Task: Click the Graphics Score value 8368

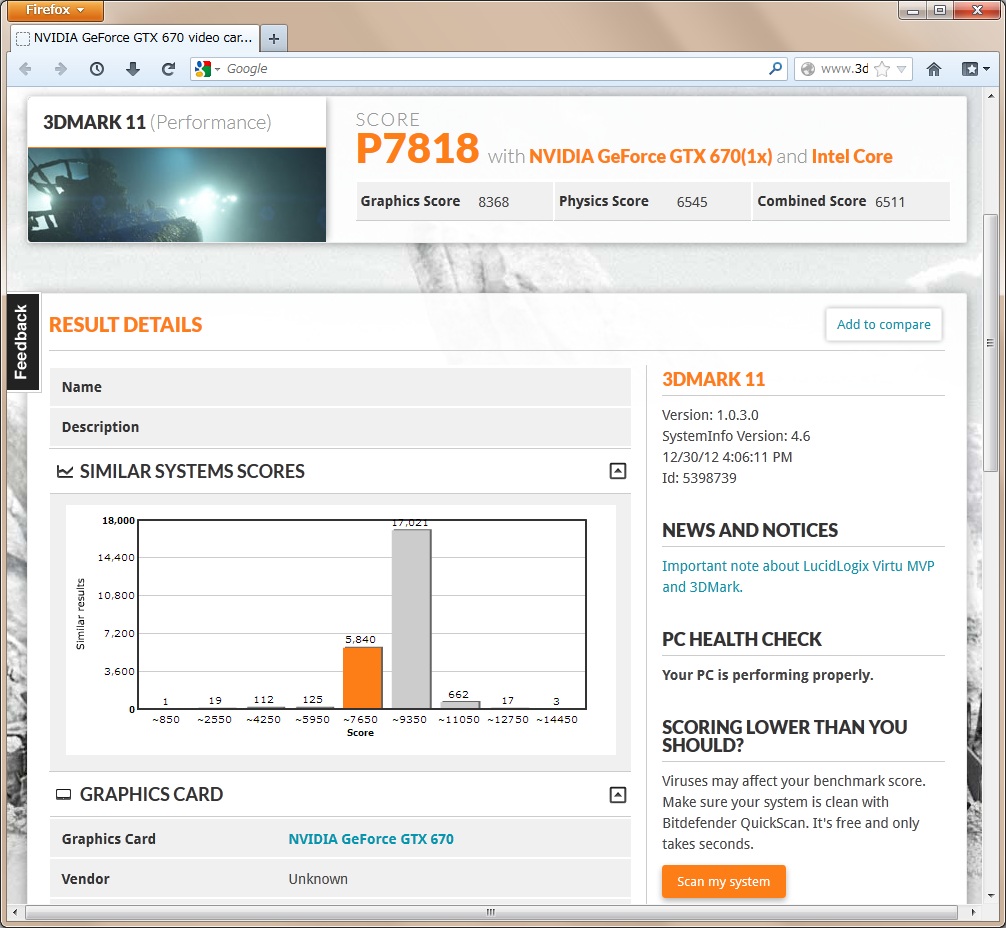Action: click(493, 202)
